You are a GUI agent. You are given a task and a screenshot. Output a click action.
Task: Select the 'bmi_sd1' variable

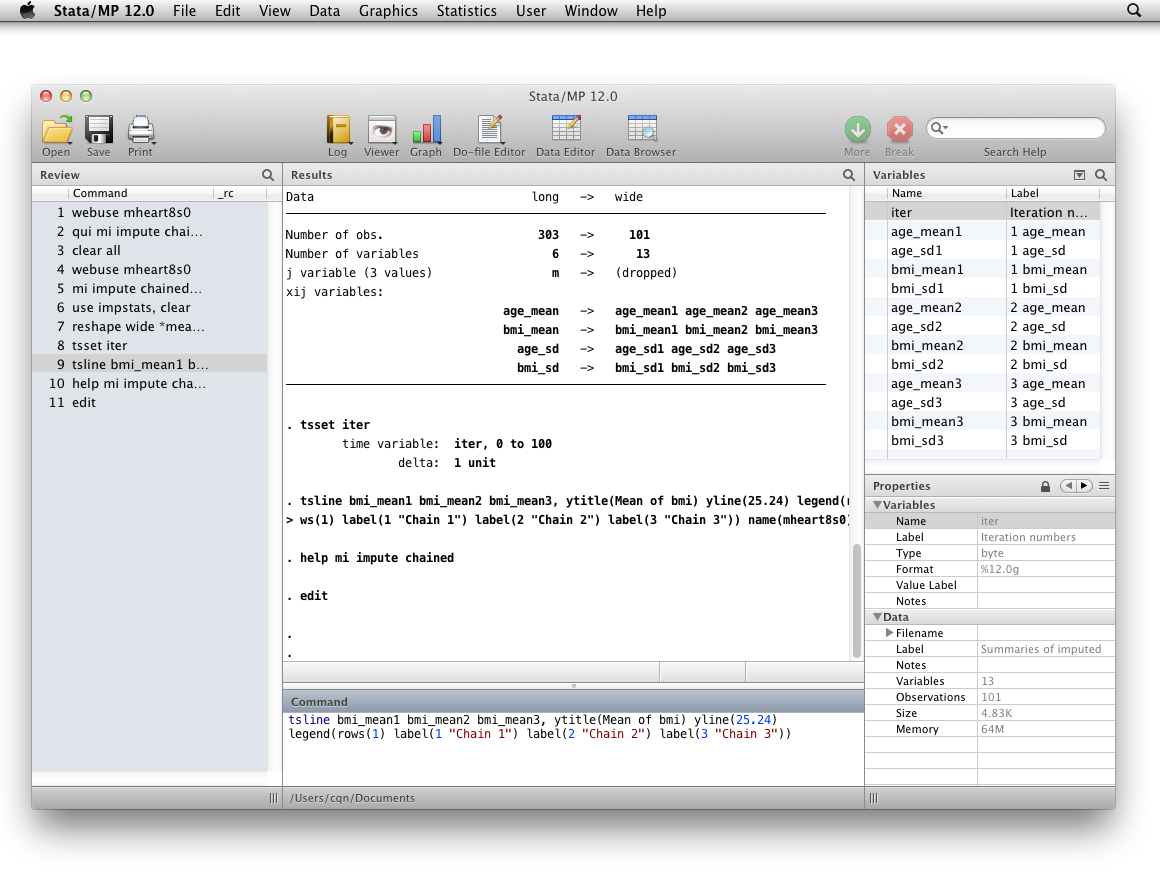(982, 289)
